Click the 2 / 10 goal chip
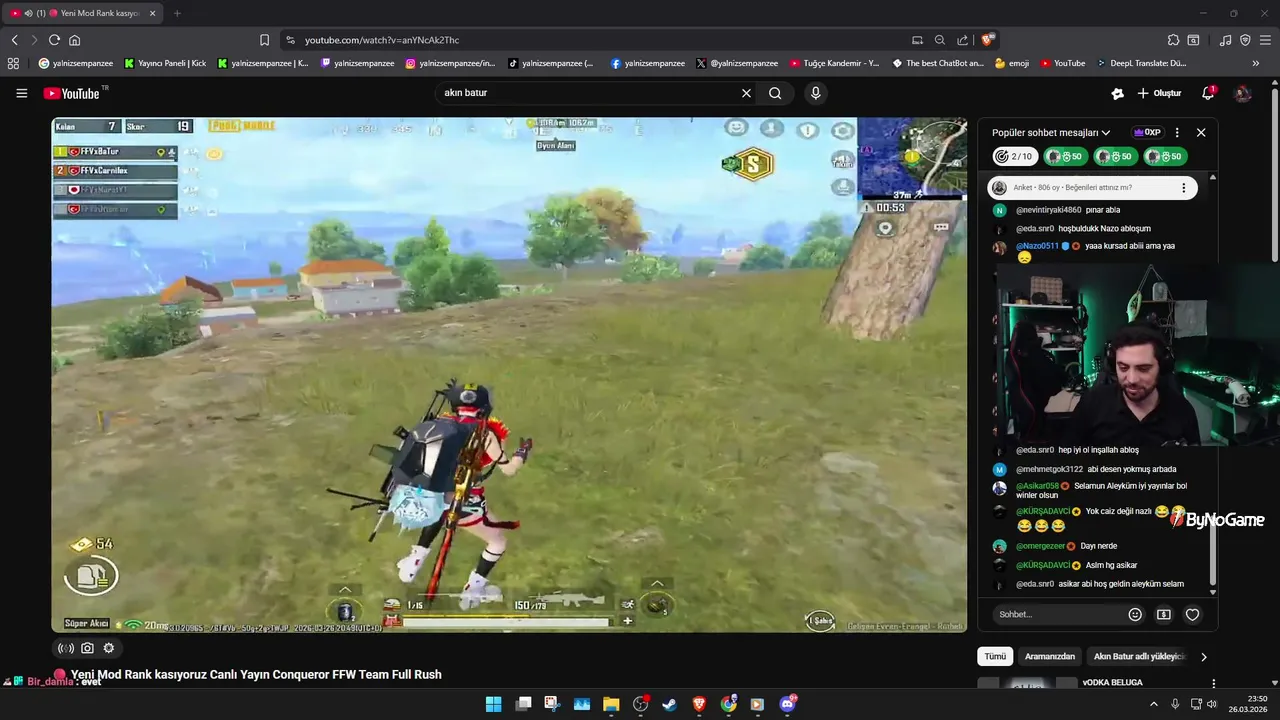Image resolution: width=1280 pixels, height=720 pixels. pyautogui.click(x=1015, y=156)
